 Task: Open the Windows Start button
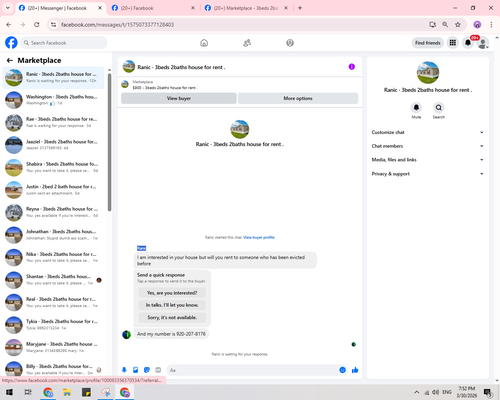point(9,392)
